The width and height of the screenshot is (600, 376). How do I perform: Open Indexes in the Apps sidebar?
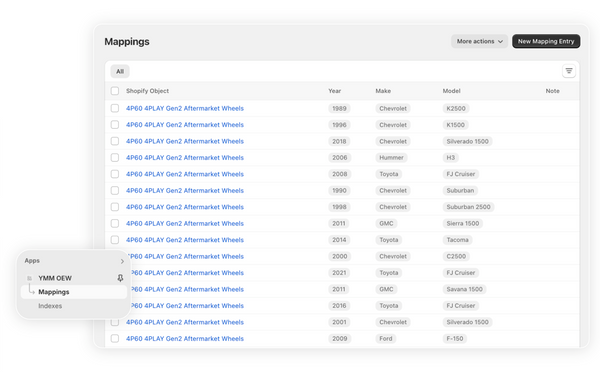[50, 306]
